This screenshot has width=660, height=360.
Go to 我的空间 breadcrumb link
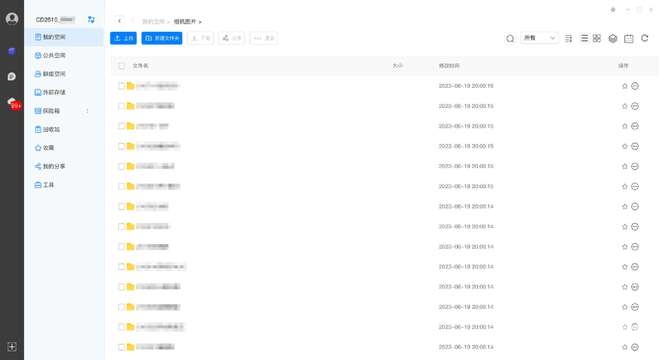[x=153, y=21]
